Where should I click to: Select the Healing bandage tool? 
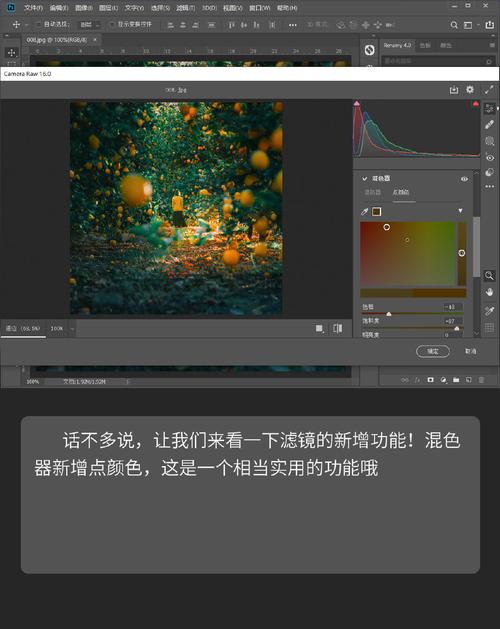[489, 125]
